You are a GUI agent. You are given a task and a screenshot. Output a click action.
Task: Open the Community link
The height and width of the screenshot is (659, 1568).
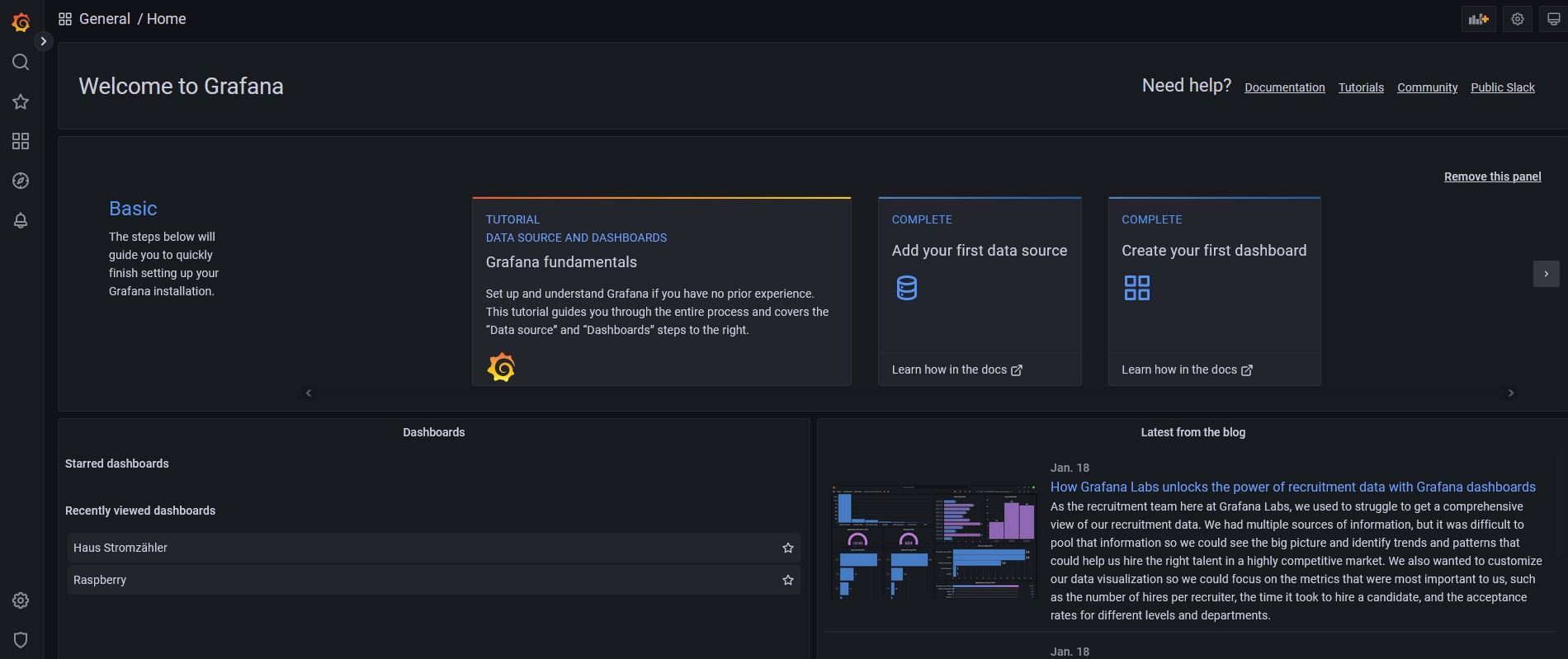pyautogui.click(x=1427, y=87)
